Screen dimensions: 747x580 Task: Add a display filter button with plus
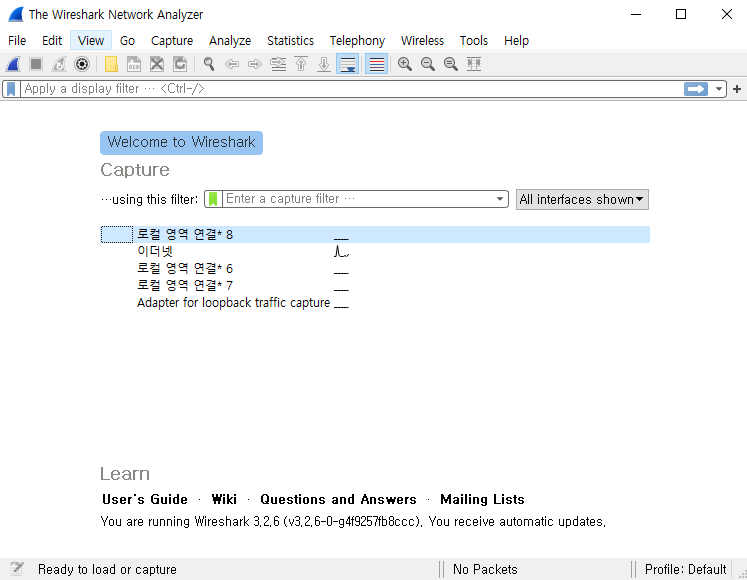tap(737, 89)
